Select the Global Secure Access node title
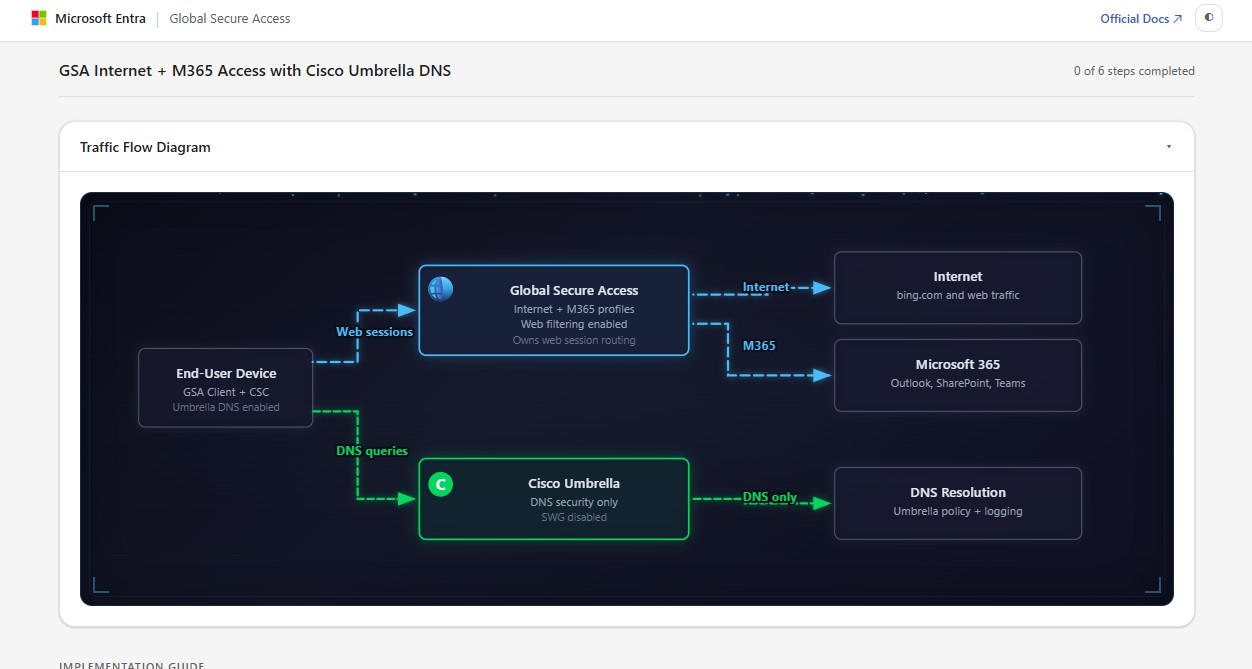The height and width of the screenshot is (669, 1252). coord(574,291)
